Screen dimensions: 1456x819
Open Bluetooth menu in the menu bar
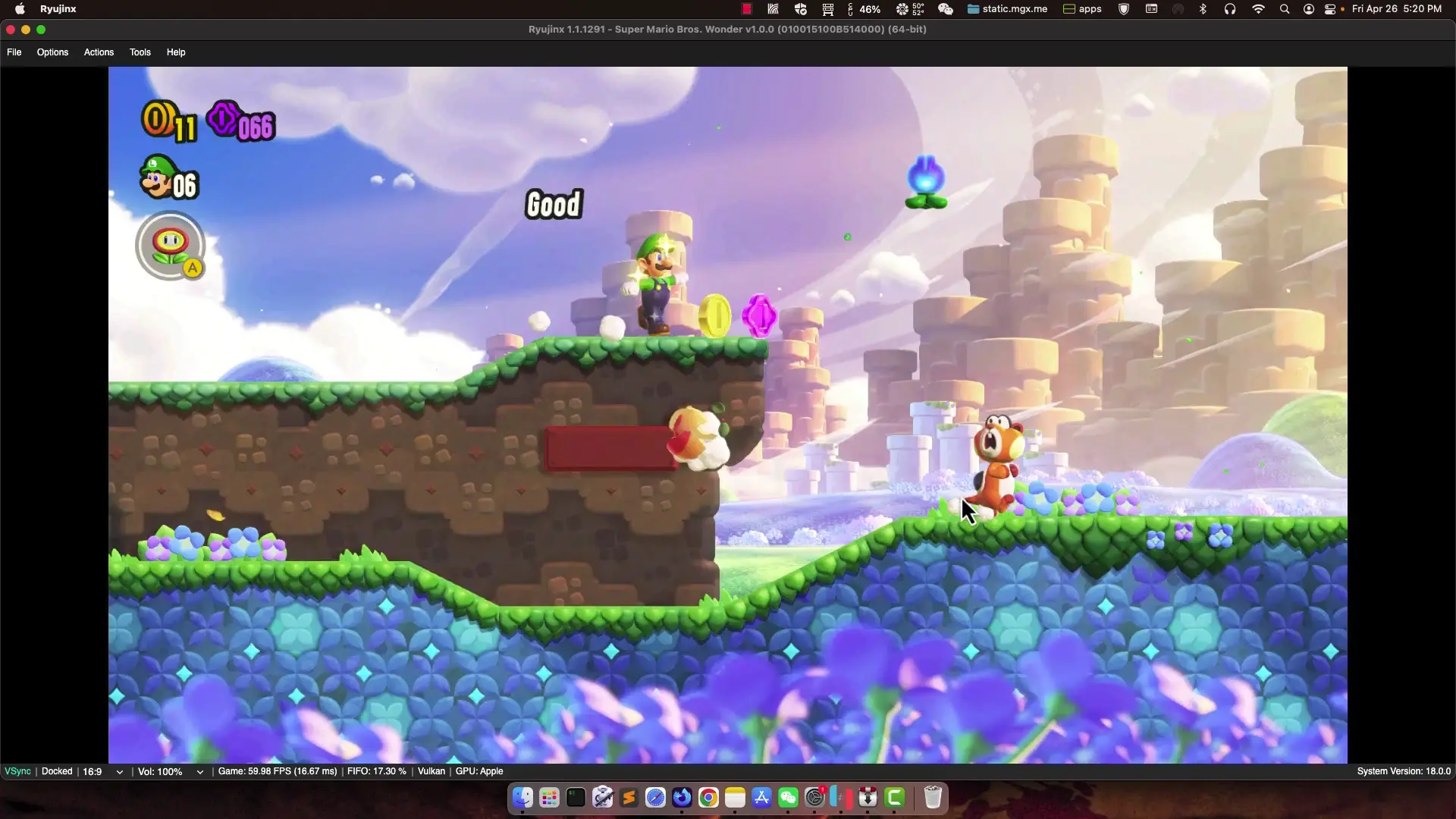[1203, 9]
